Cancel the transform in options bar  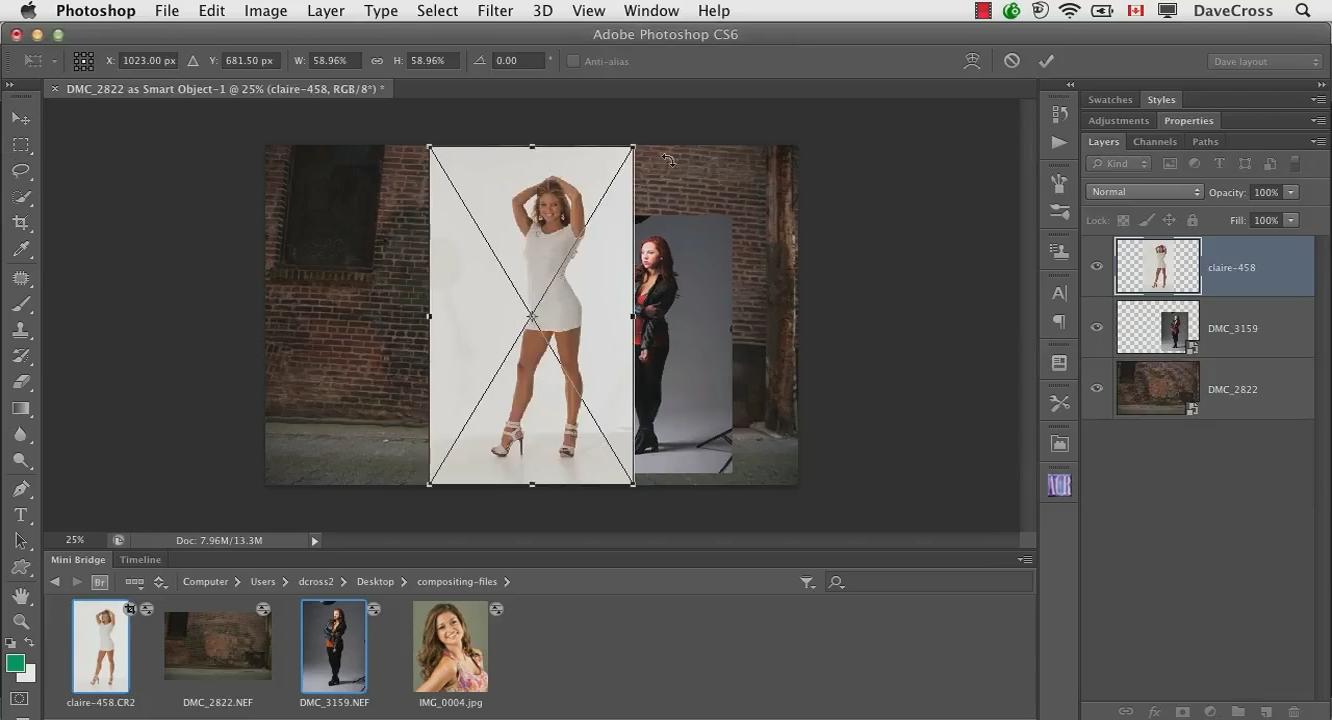pos(1012,61)
